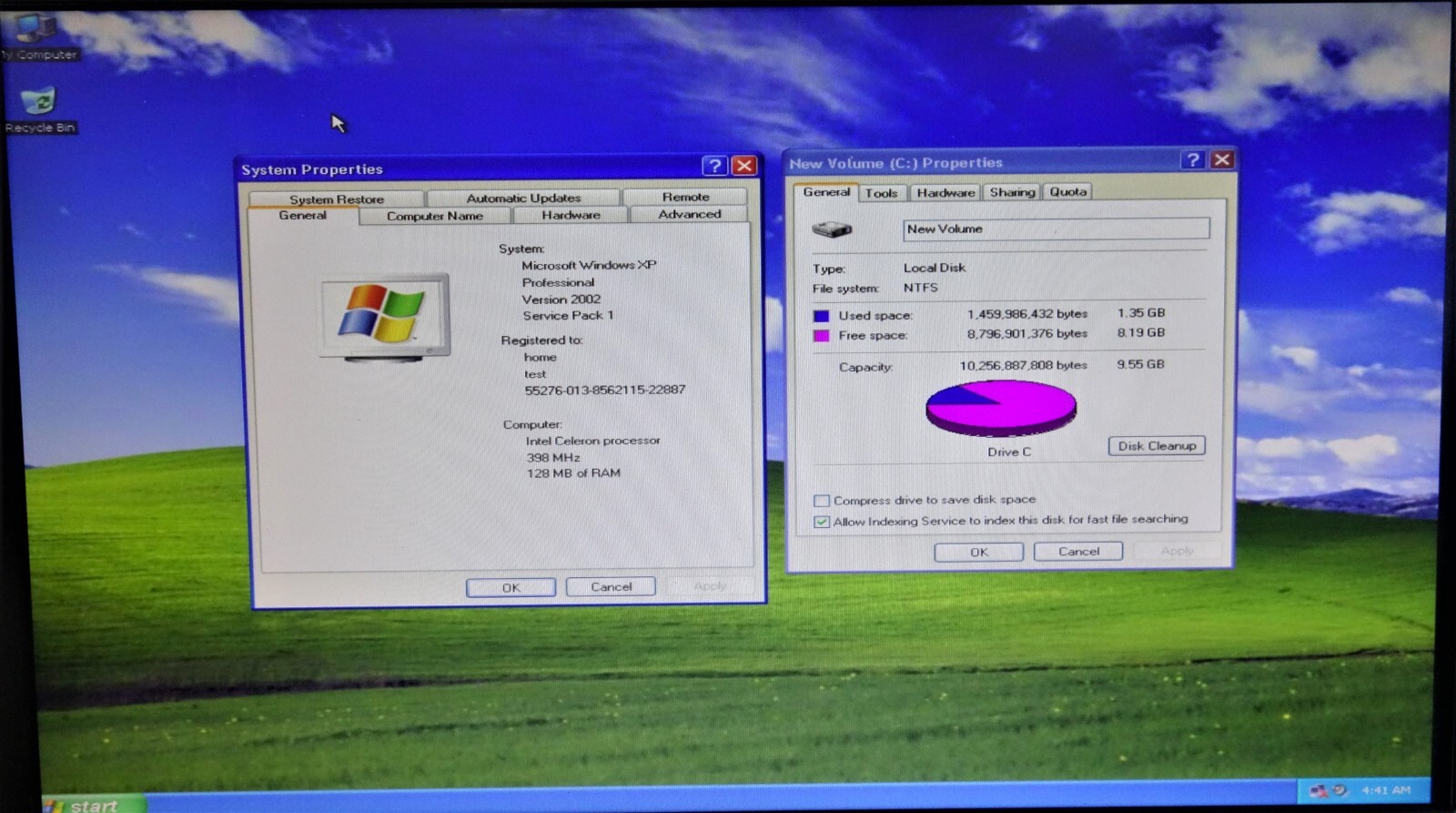The image size is (1456, 813).
Task: Click the Service Pack 1 text
Action: pos(568,316)
